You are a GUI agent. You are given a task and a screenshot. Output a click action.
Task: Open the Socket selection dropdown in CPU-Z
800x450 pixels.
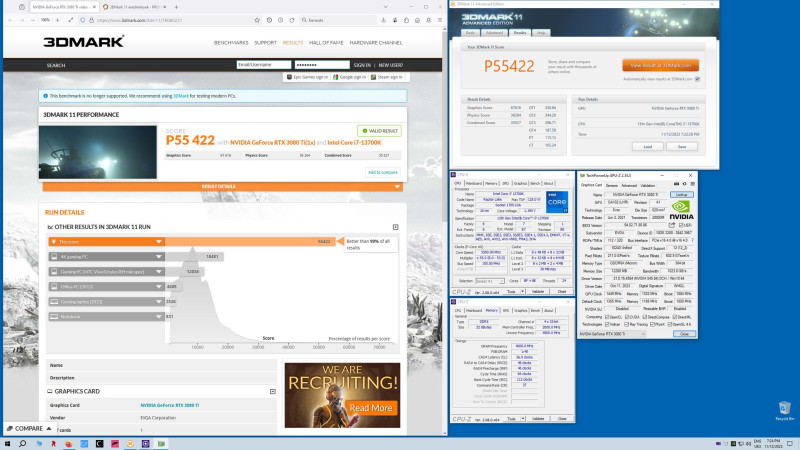click(x=489, y=281)
